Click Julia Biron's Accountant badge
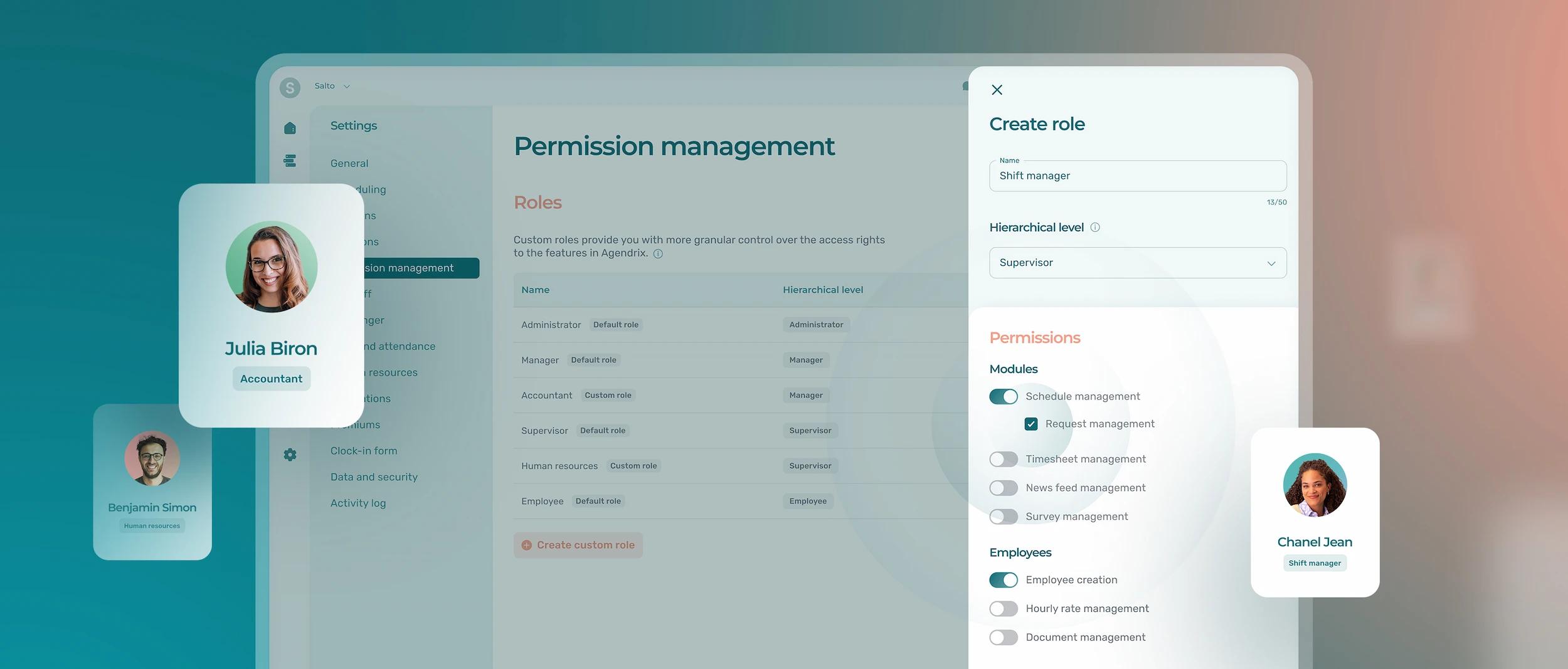This screenshot has width=1568, height=669. 272,379
